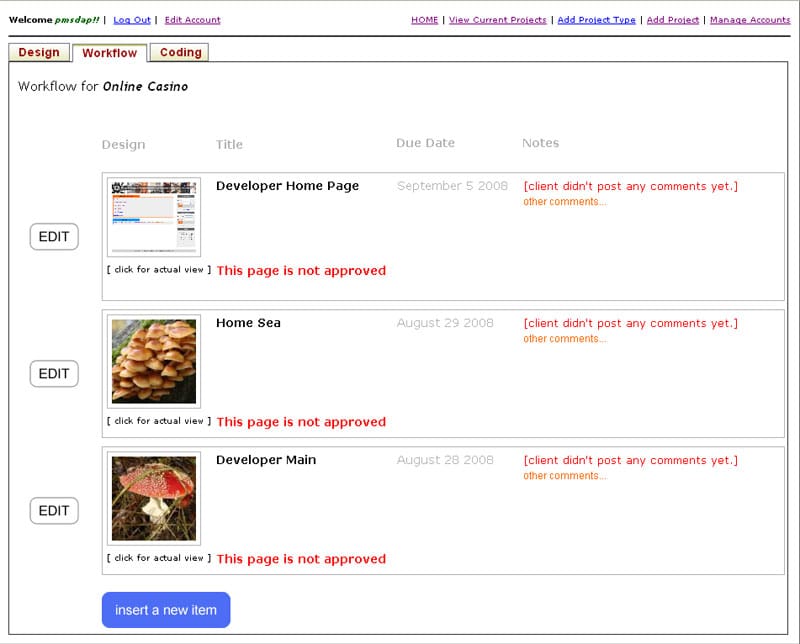
Task: Click EDIT for Home Sea item
Action: click(x=54, y=373)
